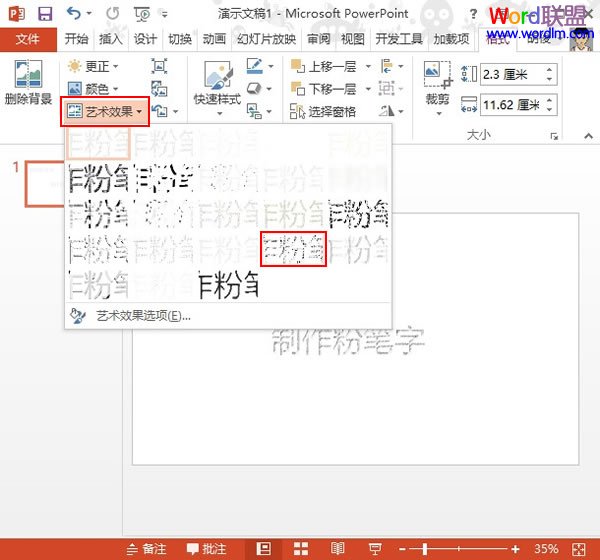Collapse the ribbon with the chevron

click(x=589, y=136)
